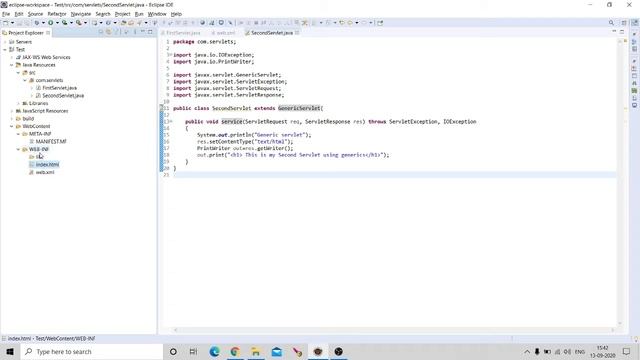Select index.html in the tree

pos(47,164)
